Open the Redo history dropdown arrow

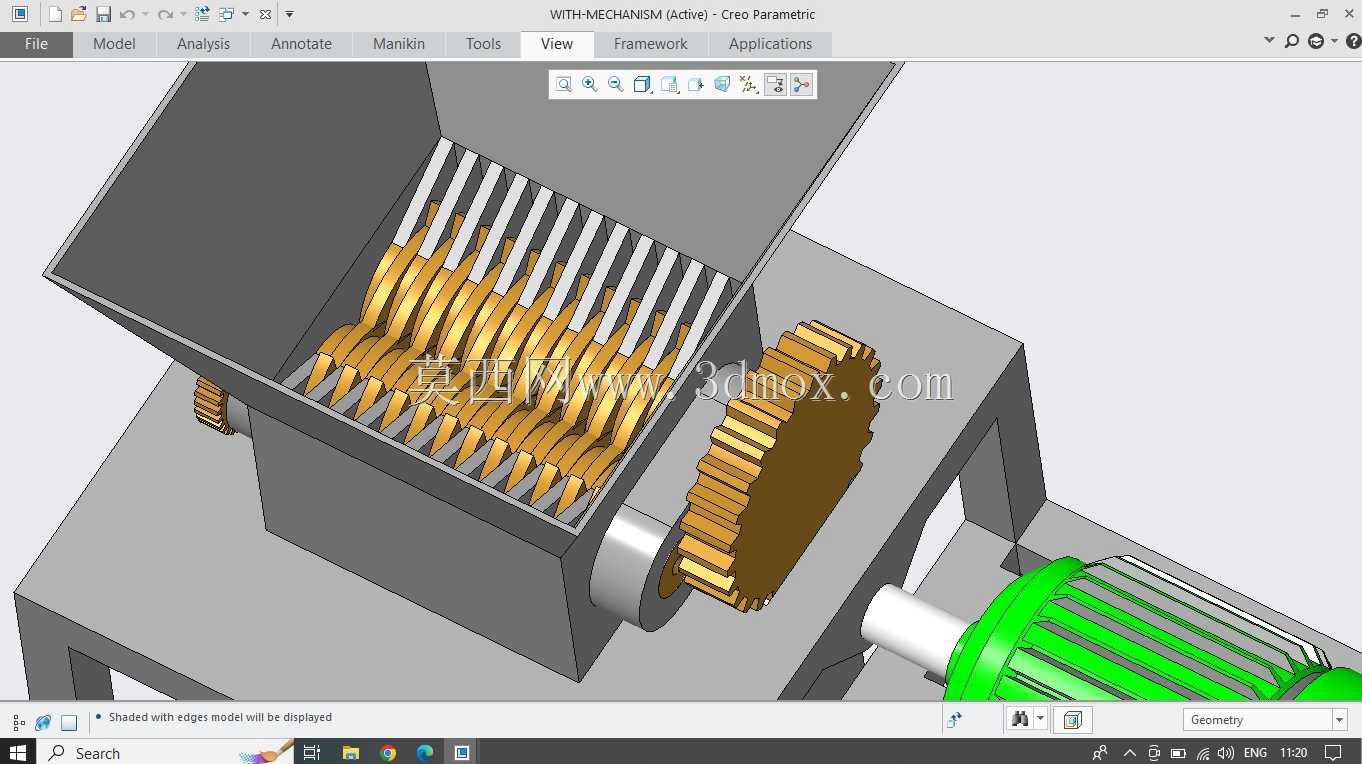183,14
